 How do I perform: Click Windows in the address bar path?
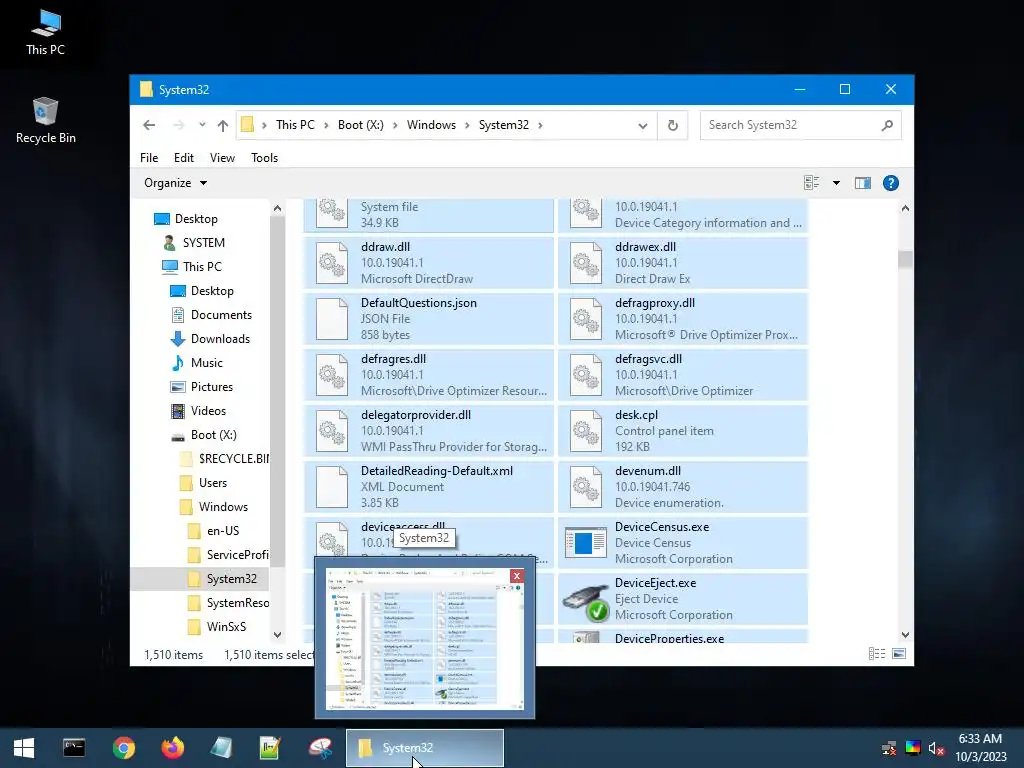(x=431, y=125)
